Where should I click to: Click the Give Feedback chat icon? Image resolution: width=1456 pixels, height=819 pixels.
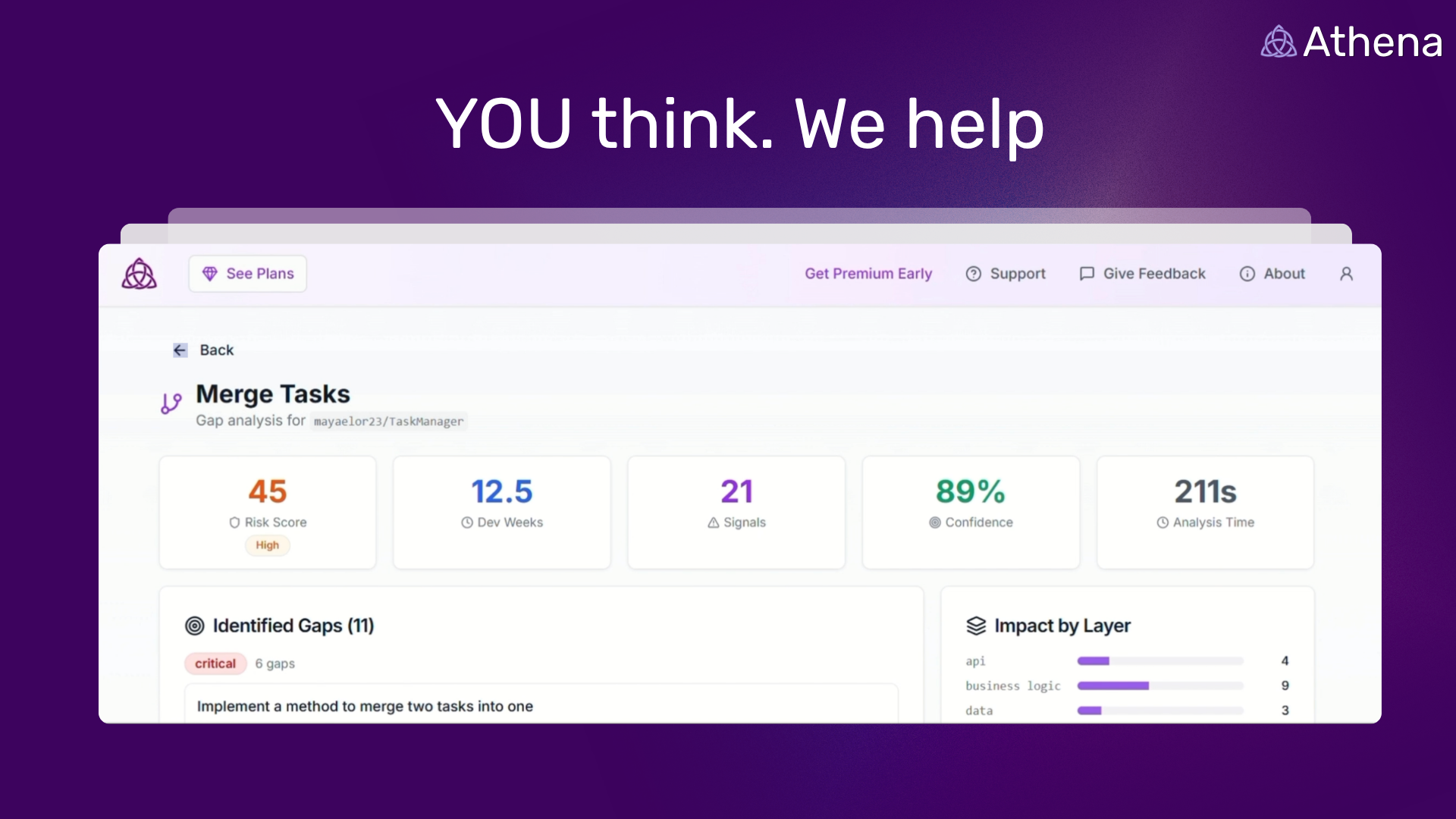[1087, 274]
